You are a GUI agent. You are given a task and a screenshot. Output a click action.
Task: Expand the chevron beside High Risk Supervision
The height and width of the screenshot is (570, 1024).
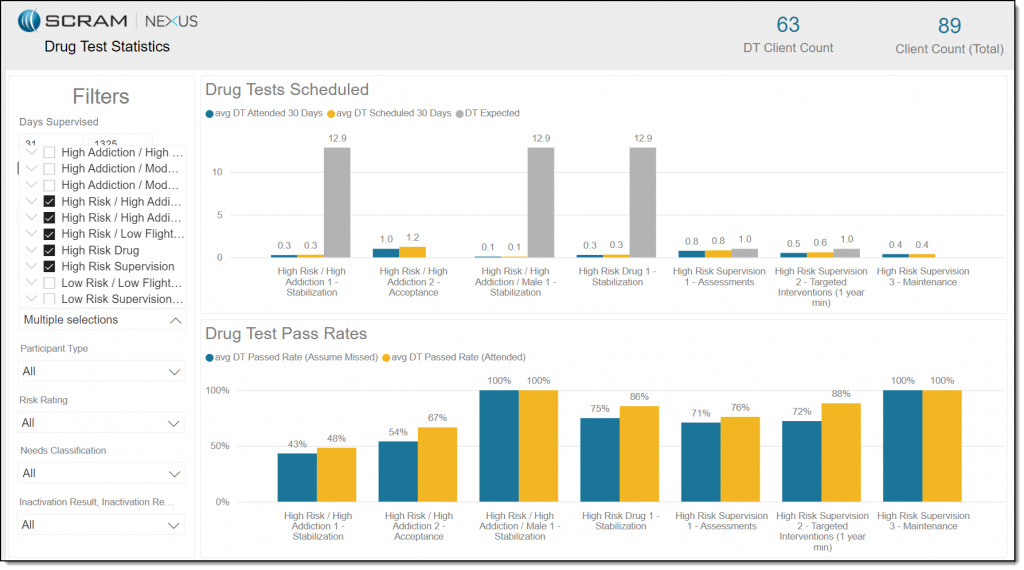pyautogui.click(x=32, y=266)
